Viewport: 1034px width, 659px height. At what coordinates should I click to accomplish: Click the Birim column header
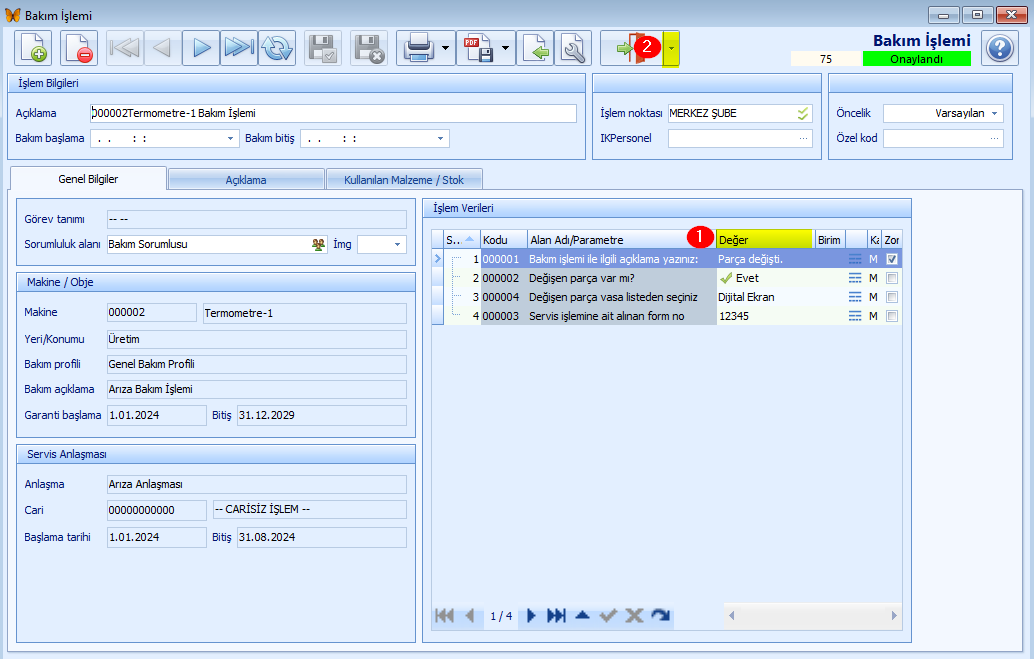[x=830, y=240]
